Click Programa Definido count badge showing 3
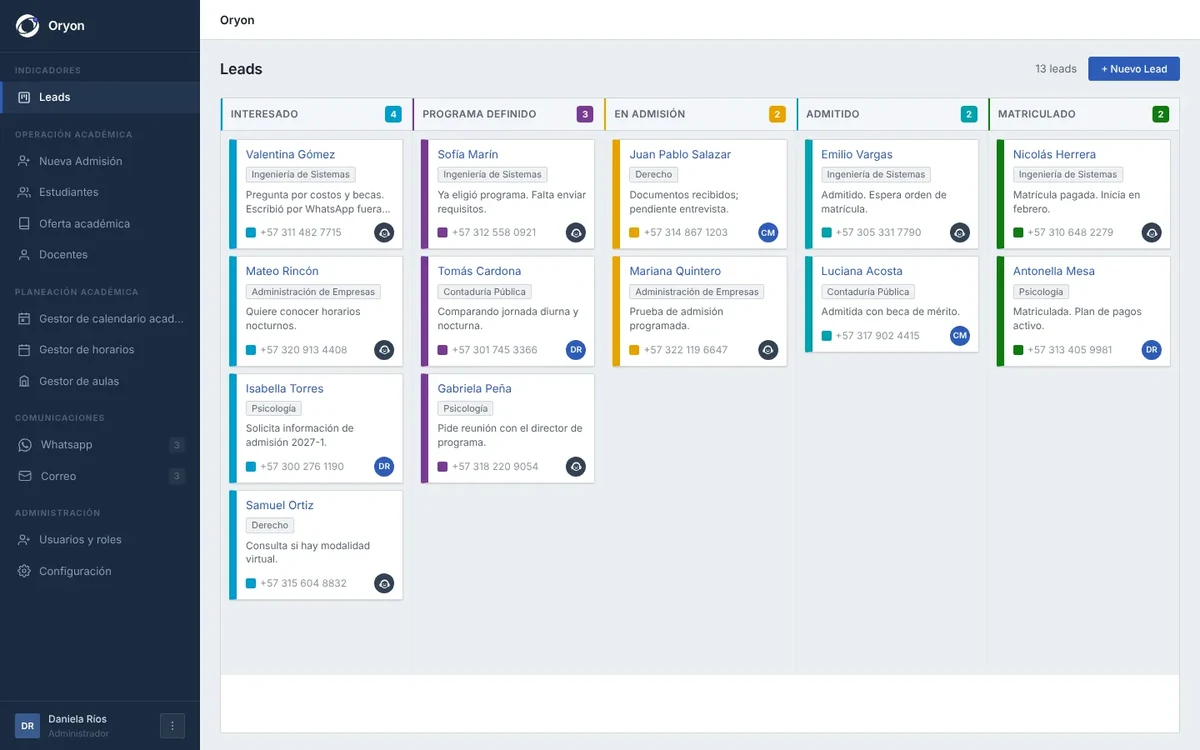 (585, 114)
